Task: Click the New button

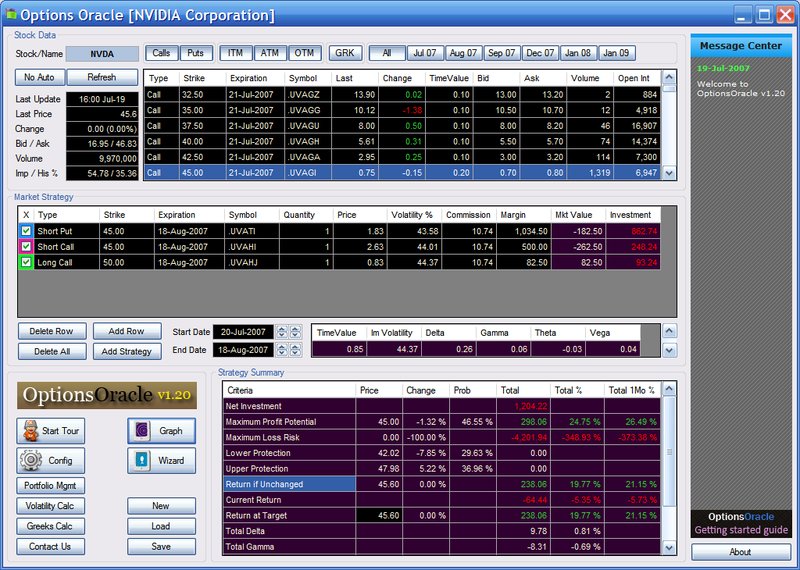Action: click(x=161, y=506)
